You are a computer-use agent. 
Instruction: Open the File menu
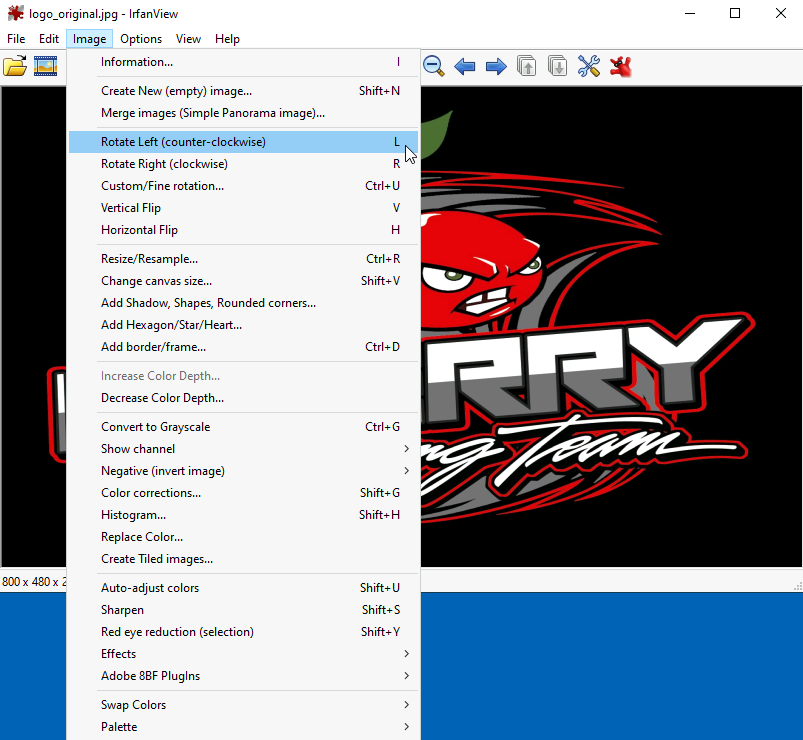16,39
